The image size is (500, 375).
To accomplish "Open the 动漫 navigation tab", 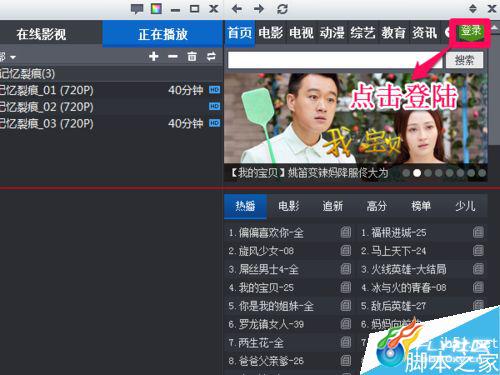I will [332, 33].
